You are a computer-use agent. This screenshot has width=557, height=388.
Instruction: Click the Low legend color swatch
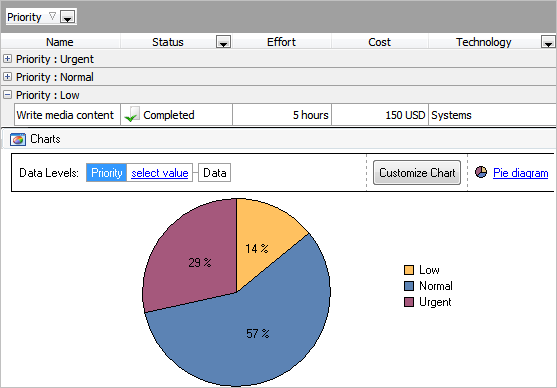click(x=409, y=270)
